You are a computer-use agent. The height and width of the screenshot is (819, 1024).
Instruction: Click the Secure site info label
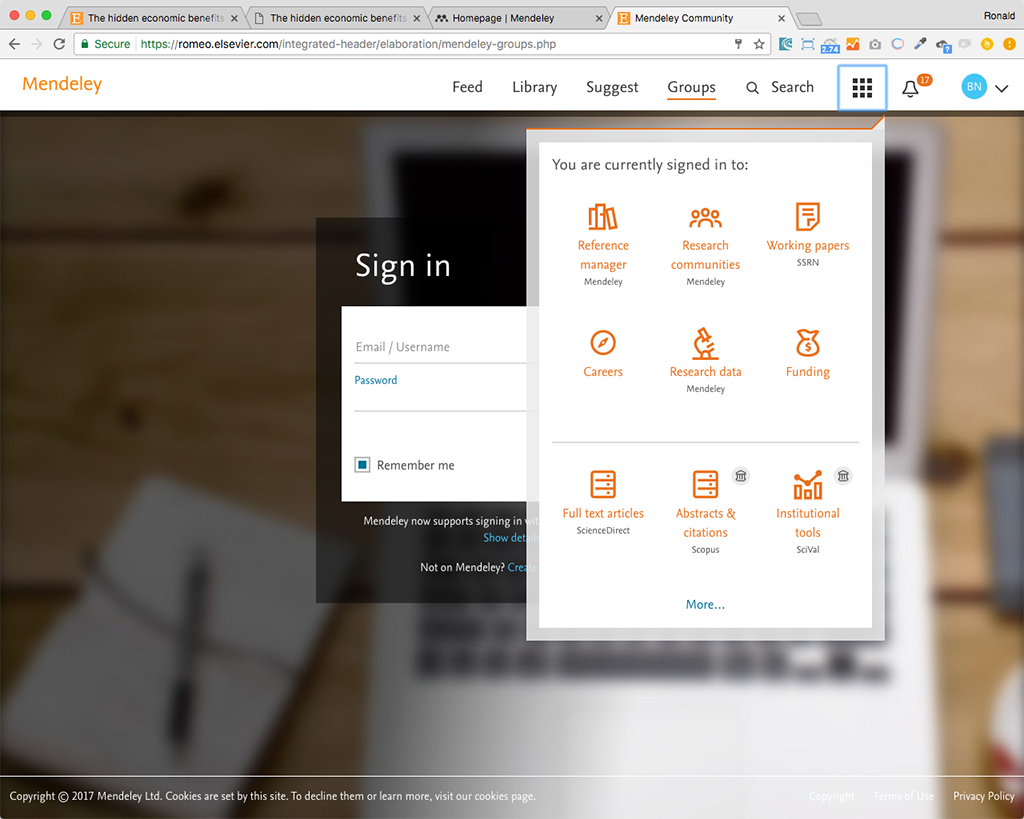coord(105,44)
